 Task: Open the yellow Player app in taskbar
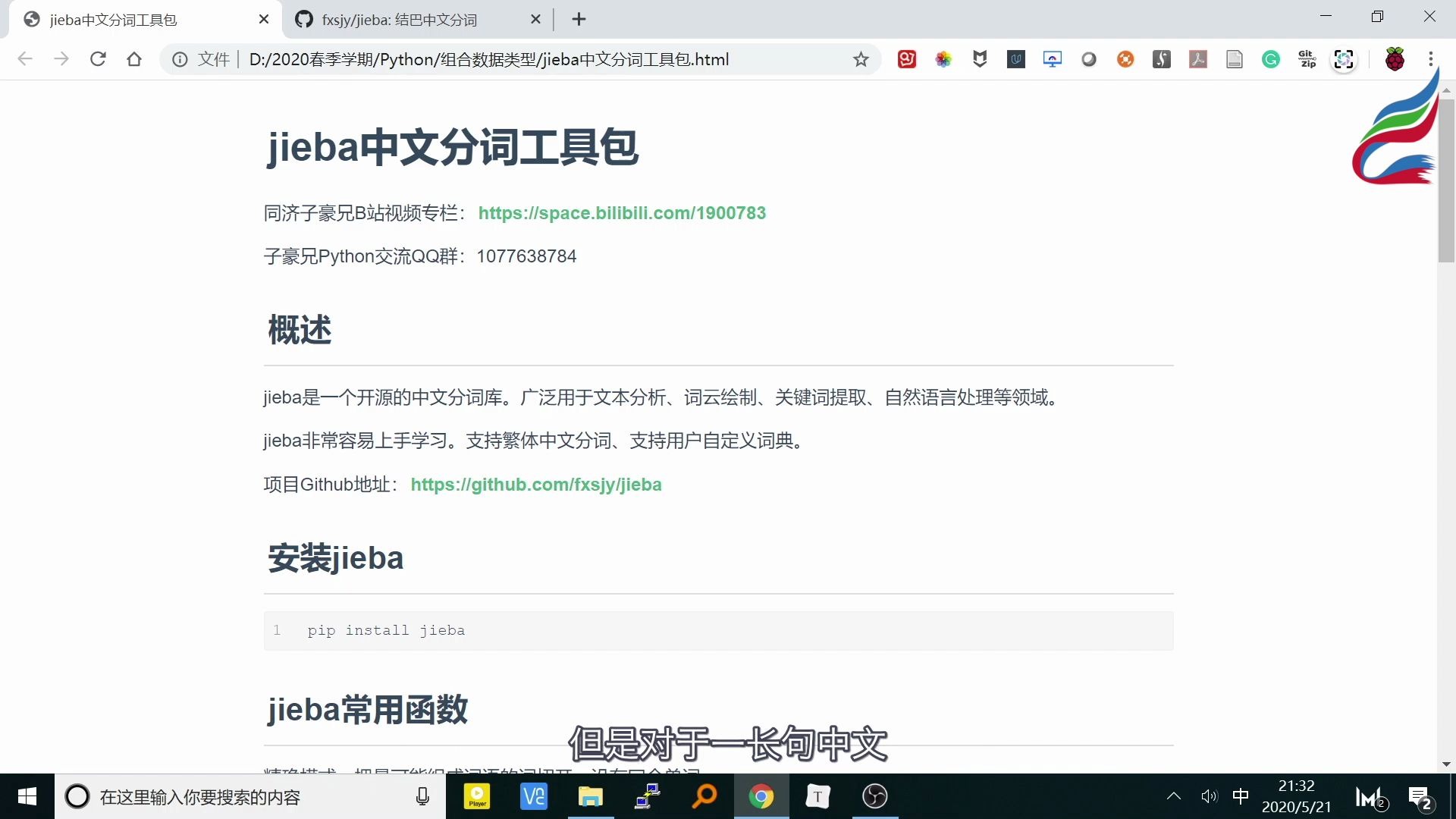(x=477, y=796)
